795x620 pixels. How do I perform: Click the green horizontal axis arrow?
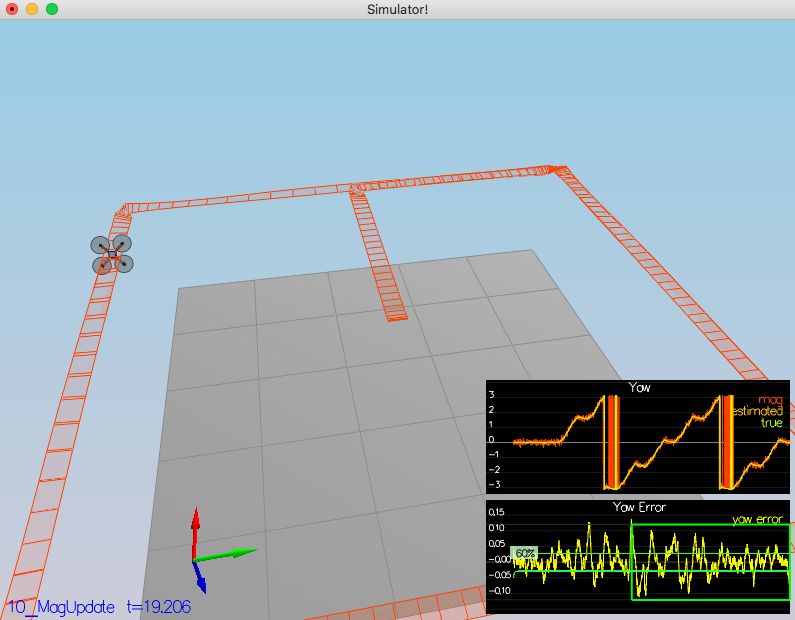pyautogui.click(x=226, y=555)
